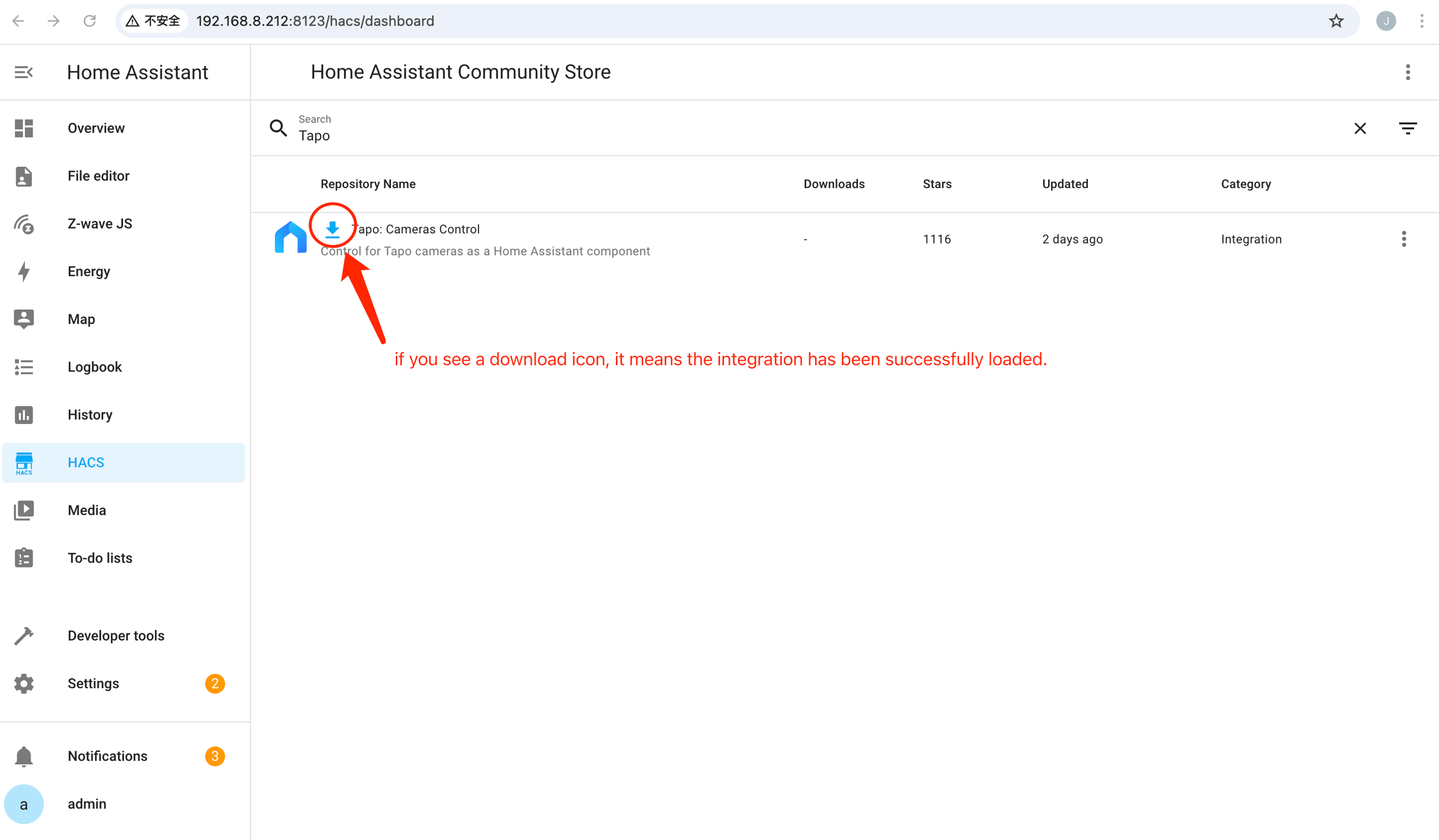Open File editor from sidebar
Viewport: 1439px width, 840px height.
coord(98,176)
